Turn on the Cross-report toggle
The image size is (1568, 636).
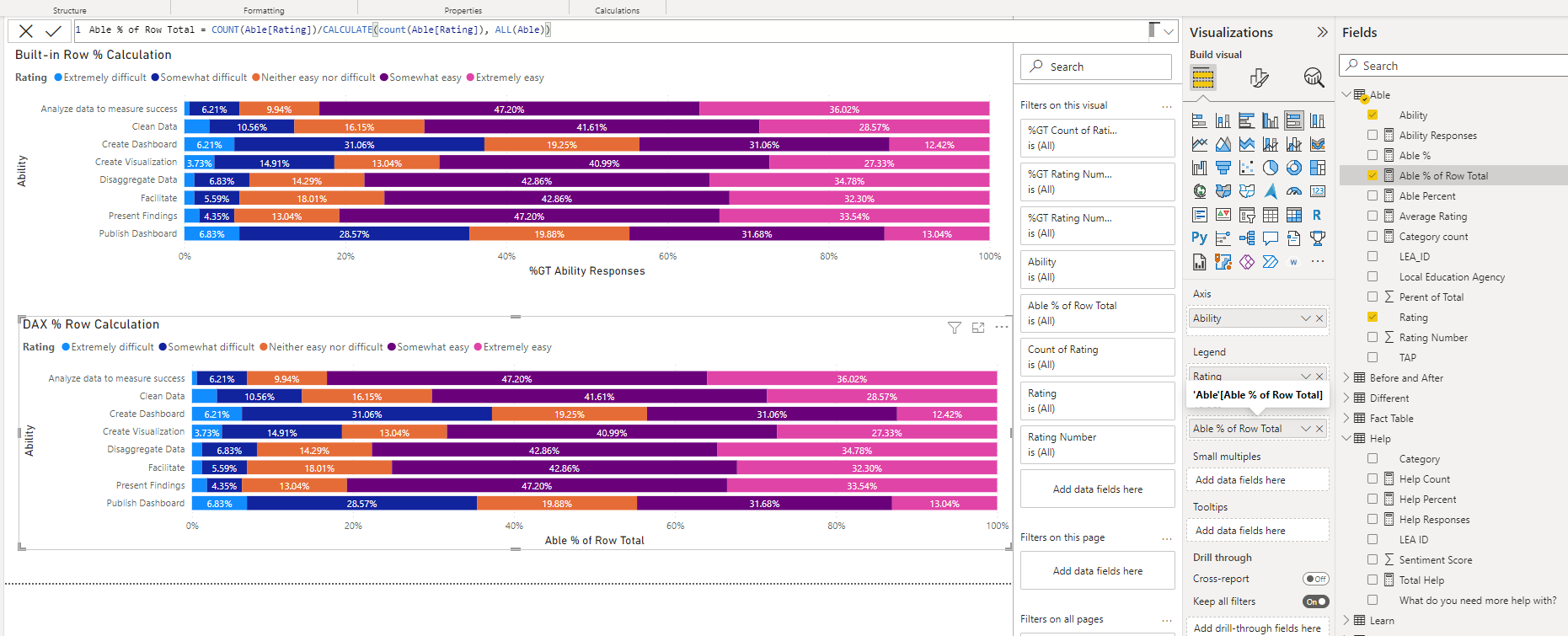[1315, 579]
